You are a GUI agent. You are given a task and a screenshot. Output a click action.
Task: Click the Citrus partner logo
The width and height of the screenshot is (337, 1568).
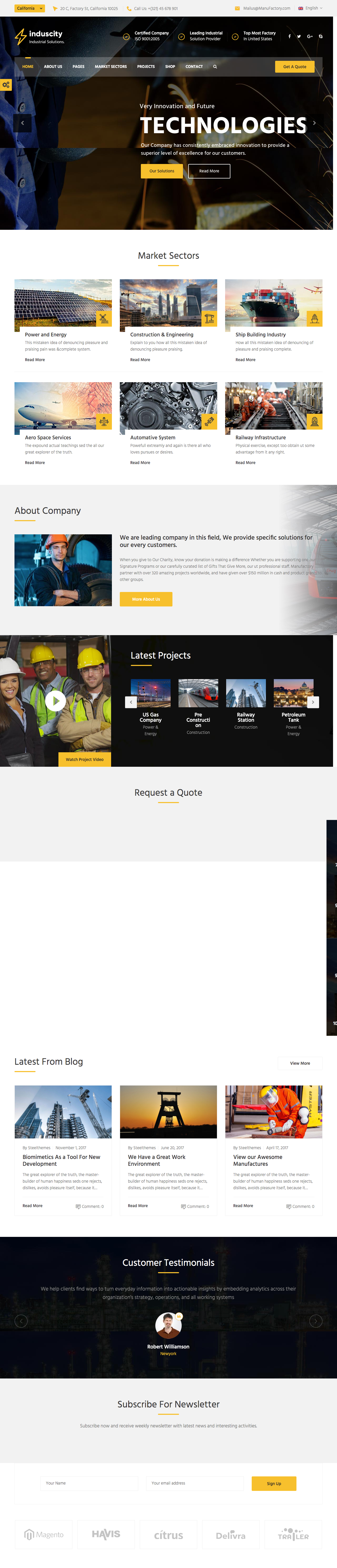pos(168,1535)
